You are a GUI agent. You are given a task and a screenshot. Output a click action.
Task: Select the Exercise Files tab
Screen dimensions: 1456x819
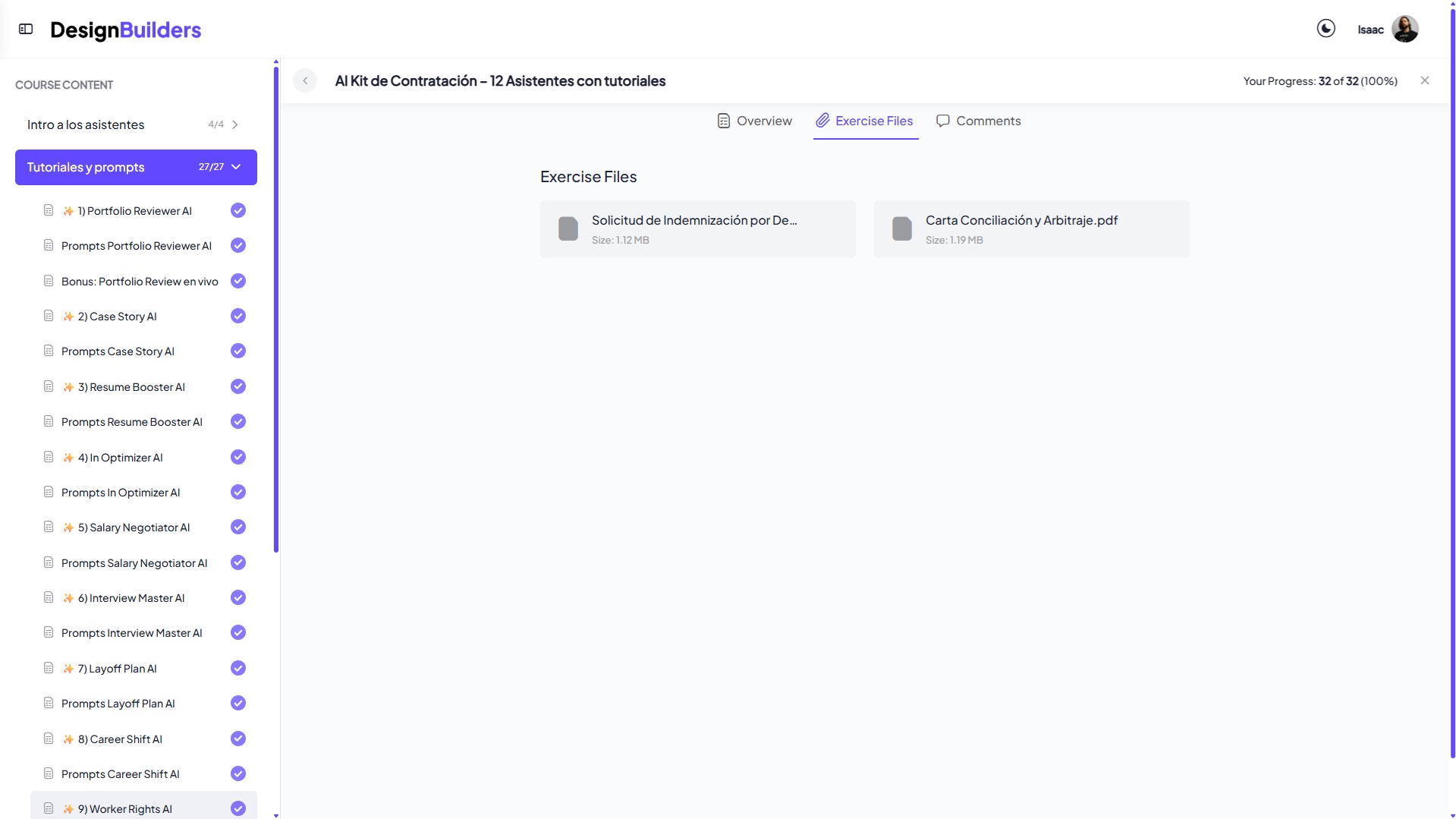point(865,121)
